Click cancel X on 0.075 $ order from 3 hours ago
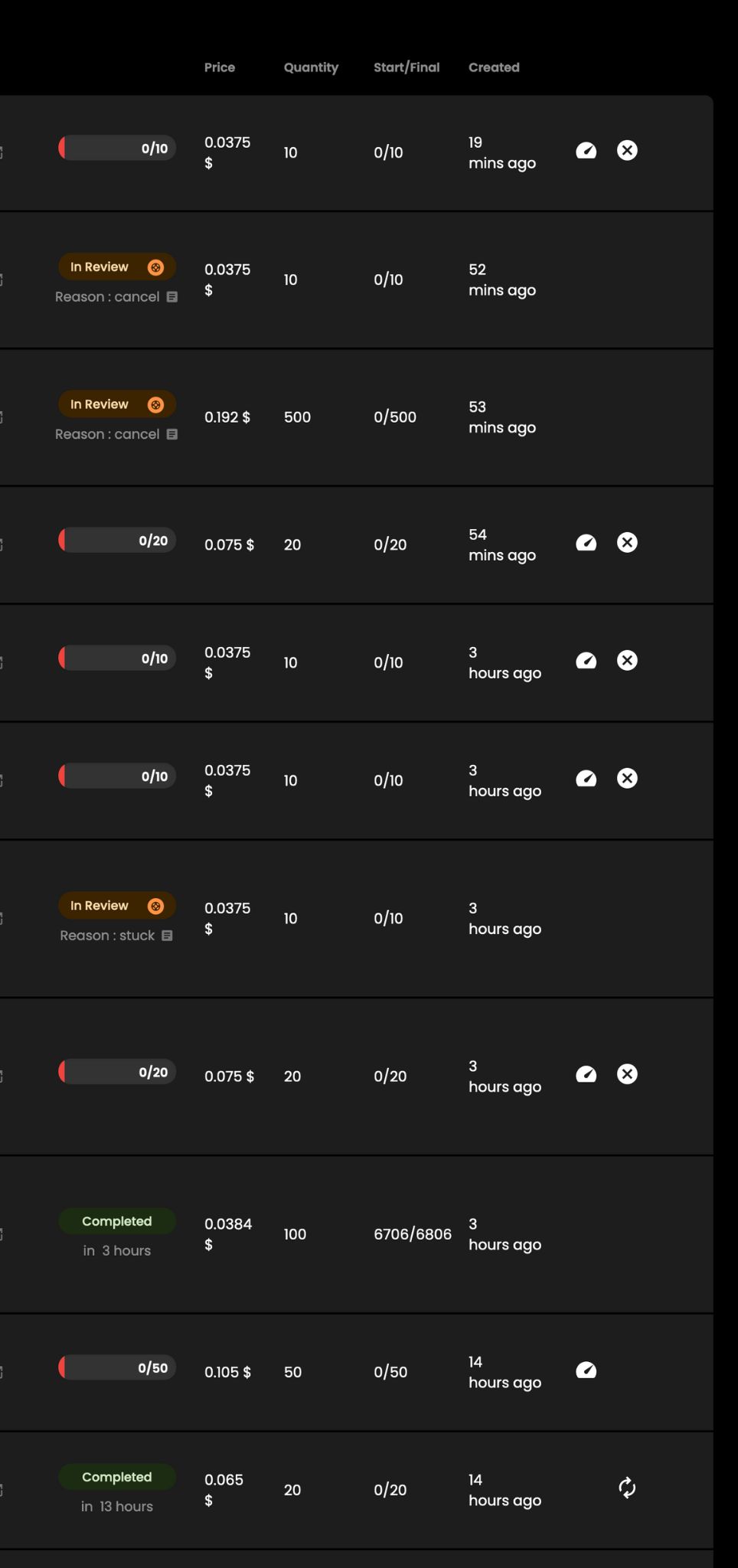 click(x=627, y=1074)
